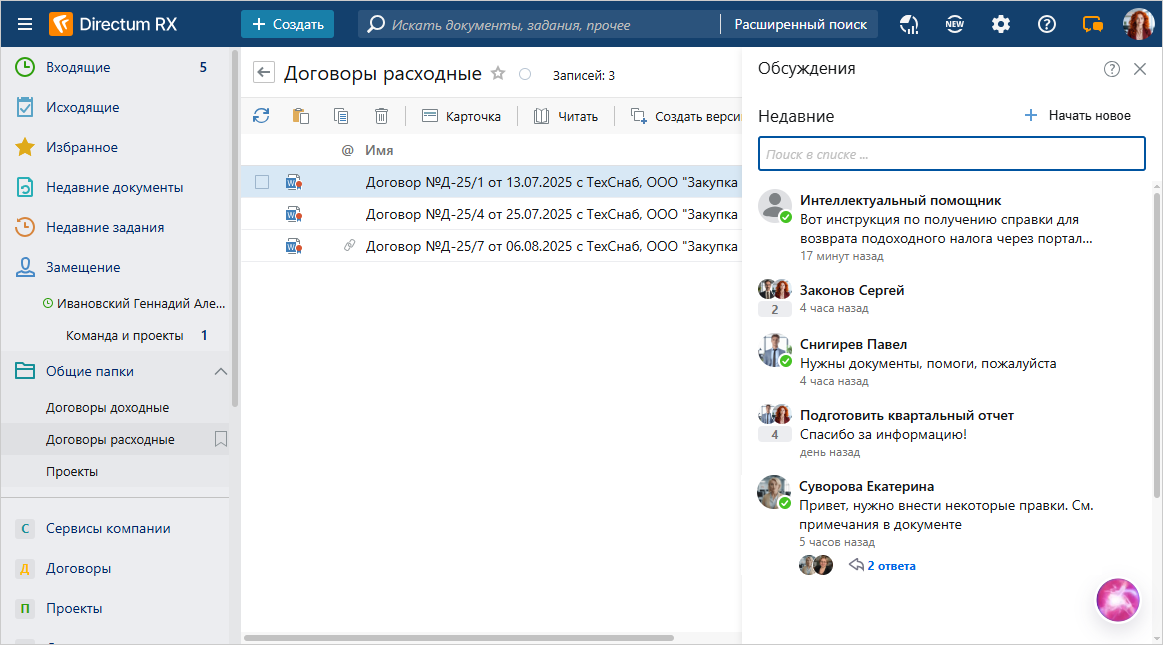Open user profile avatar menu
This screenshot has height=645, width=1163.
click(1138, 24)
